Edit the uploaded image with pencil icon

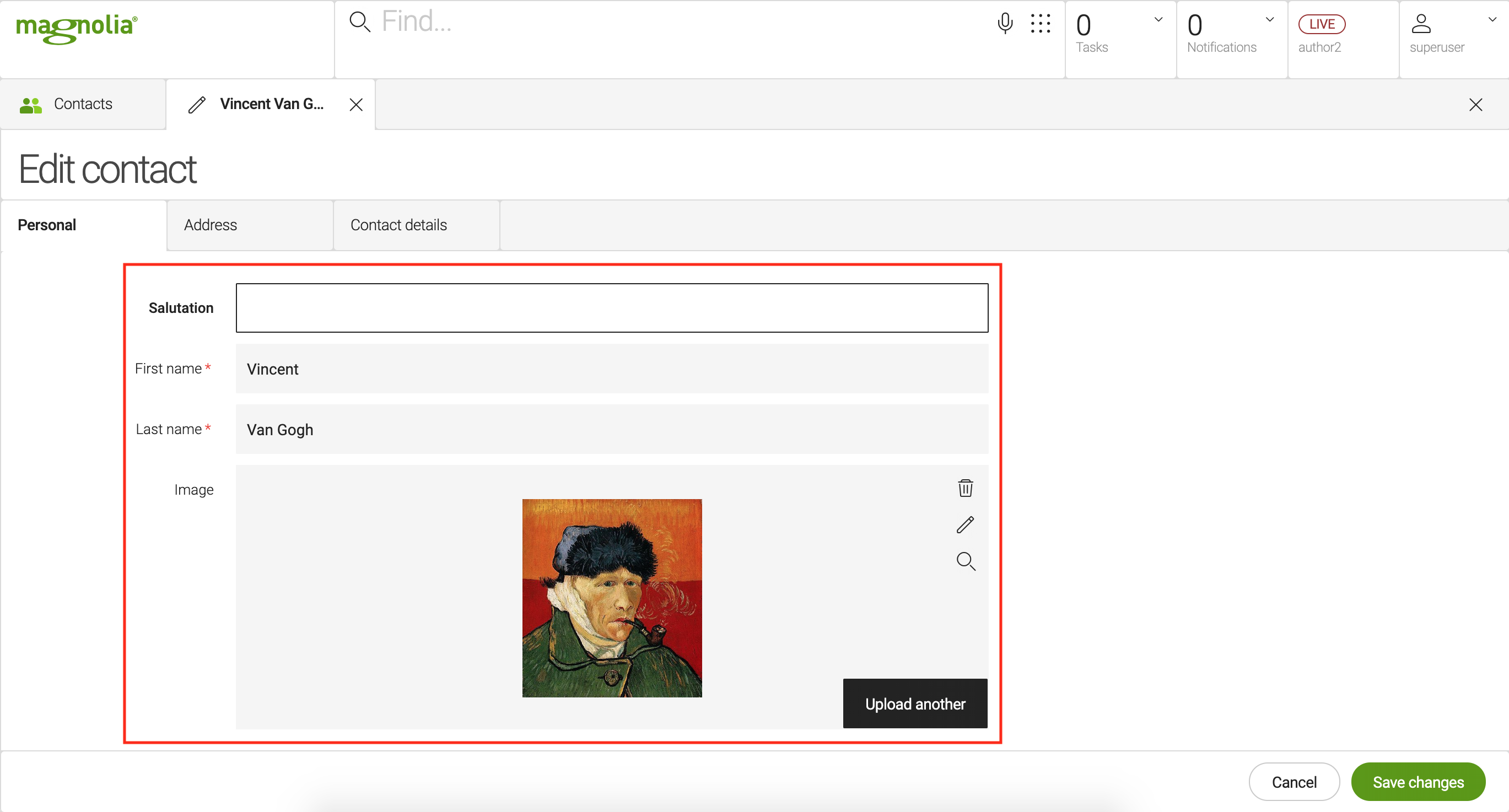coord(966,524)
